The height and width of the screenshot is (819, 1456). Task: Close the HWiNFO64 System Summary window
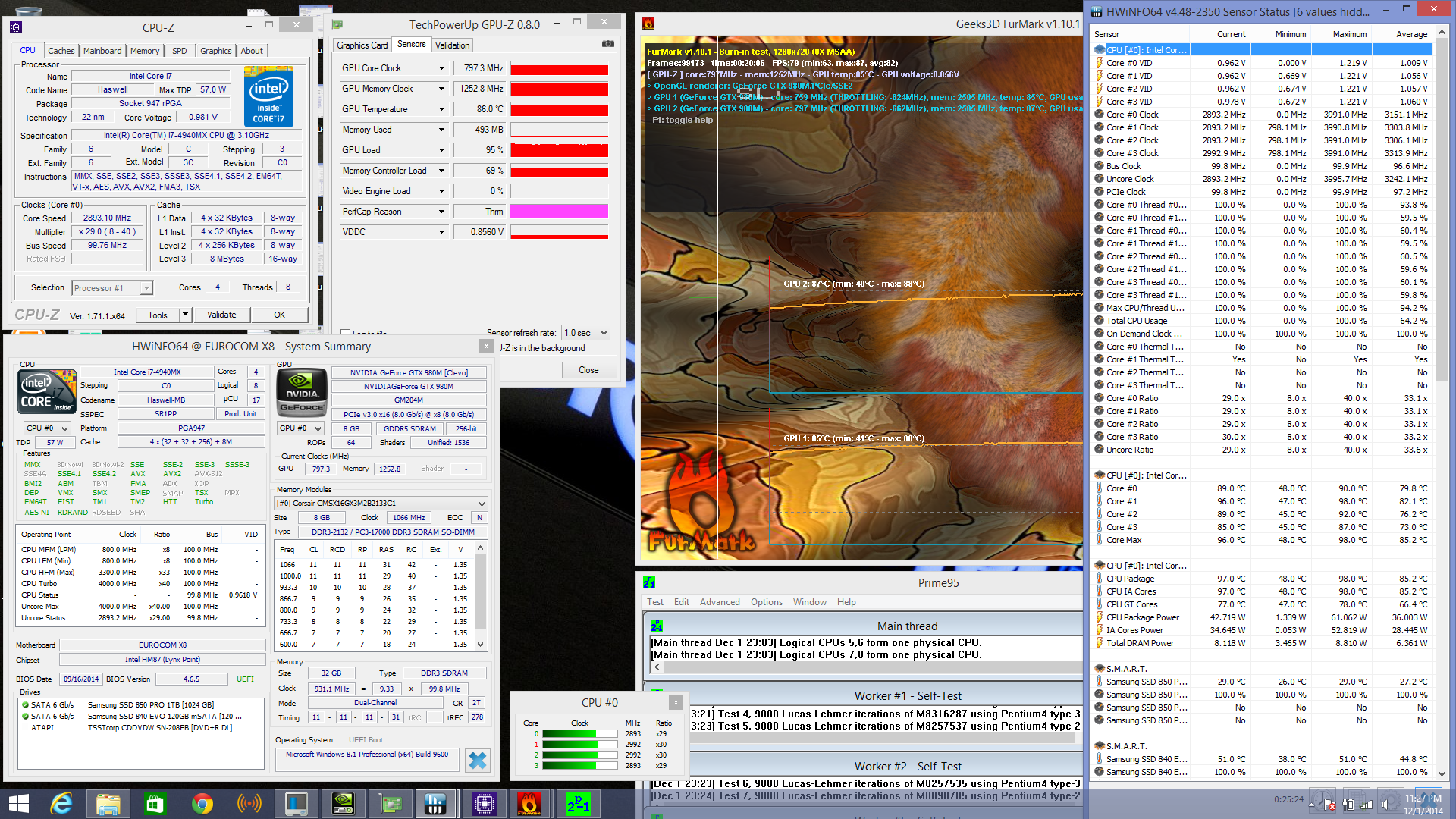tap(486, 346)
